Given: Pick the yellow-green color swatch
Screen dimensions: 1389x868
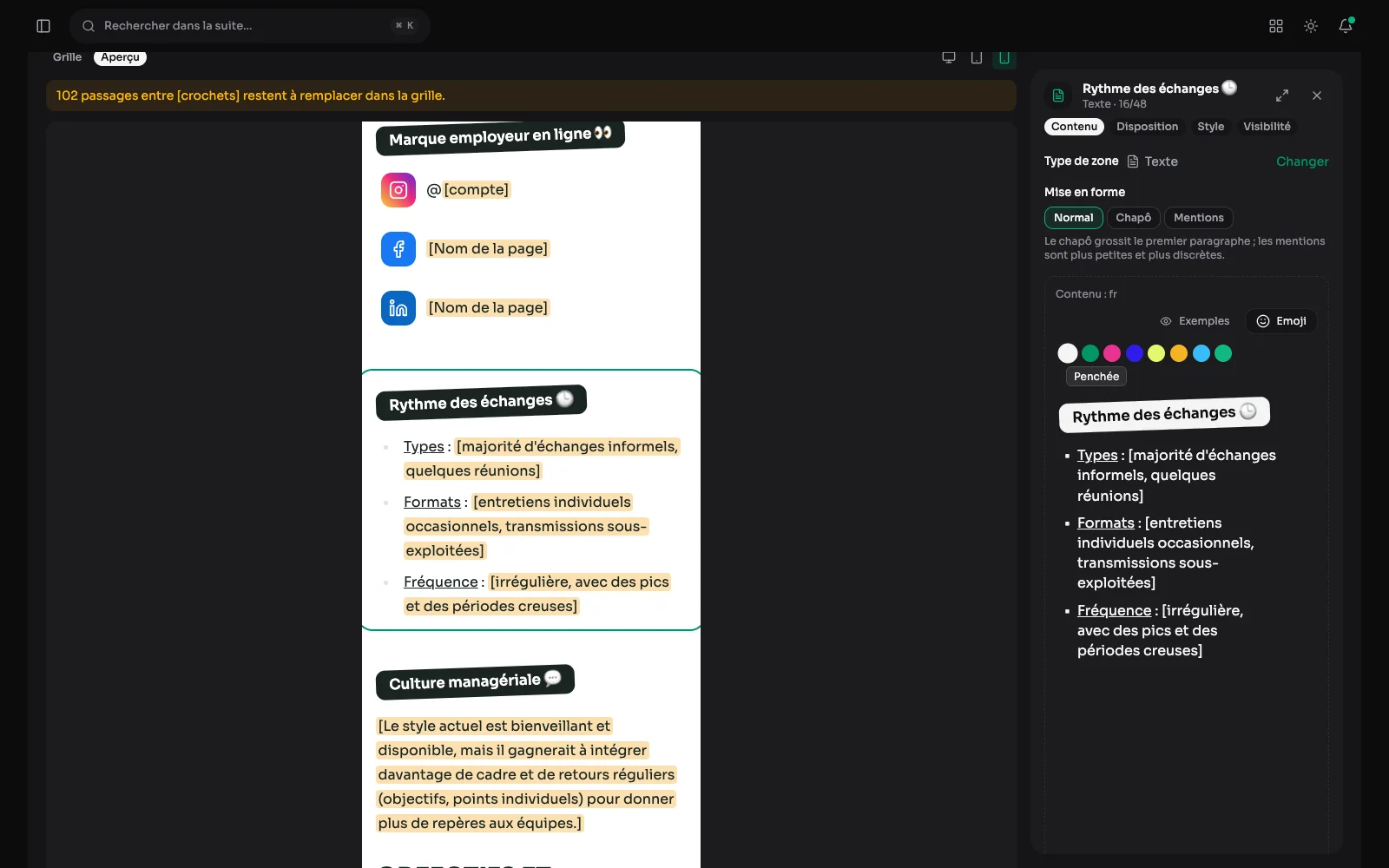Looking at the screenshot, I should [x=1156, y=353].
